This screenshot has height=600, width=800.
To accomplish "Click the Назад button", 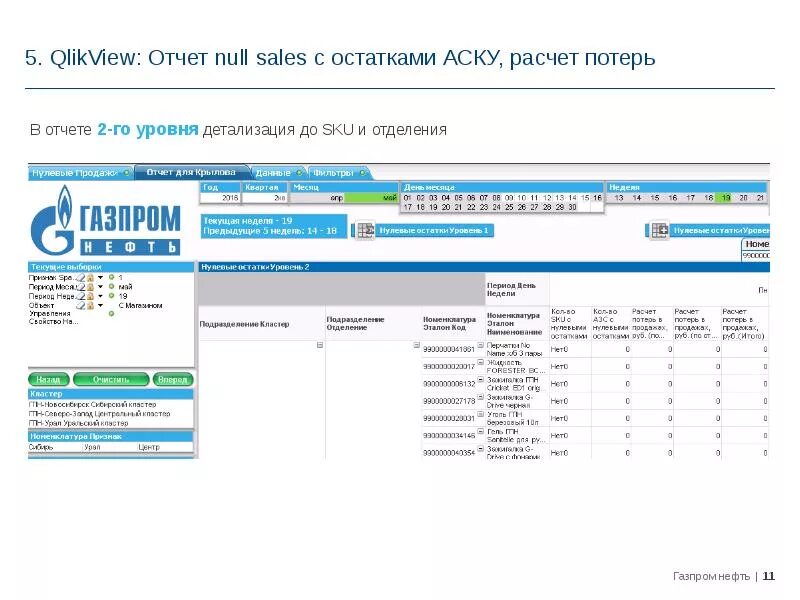I will [48, 380].
